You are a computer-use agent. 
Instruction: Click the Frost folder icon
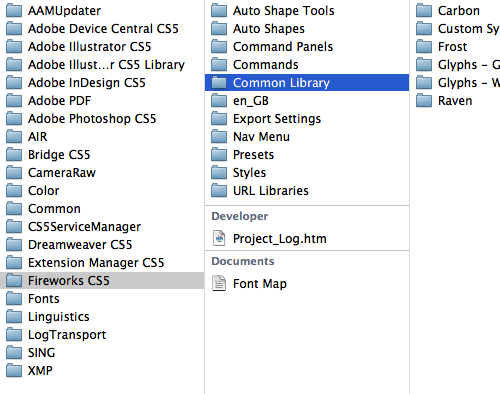pyautogui.click(x=424, y=47)
